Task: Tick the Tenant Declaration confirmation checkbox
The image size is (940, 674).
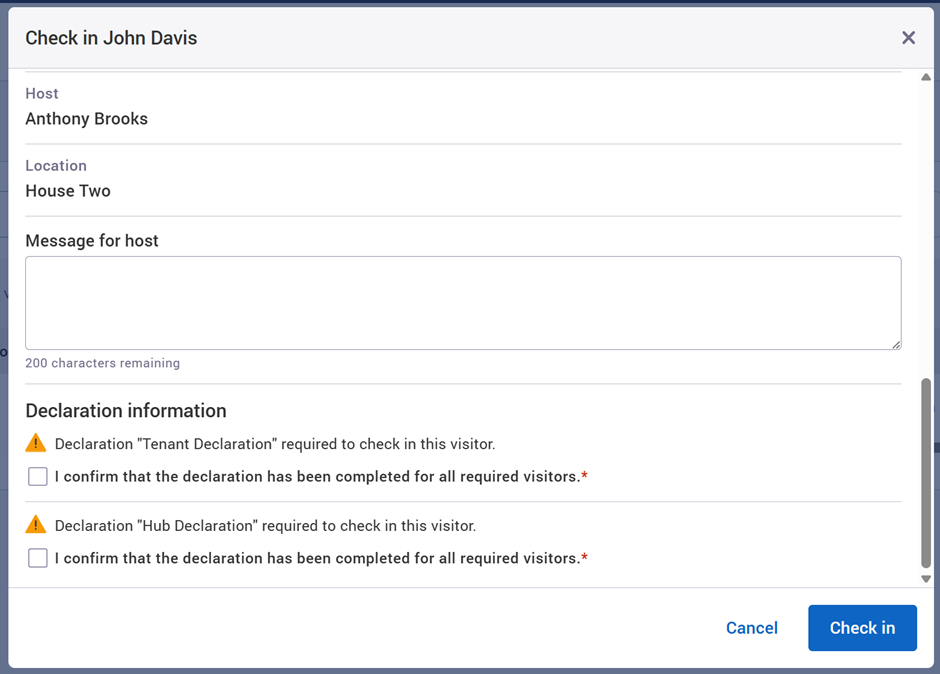Action: [x=38, y=477]
